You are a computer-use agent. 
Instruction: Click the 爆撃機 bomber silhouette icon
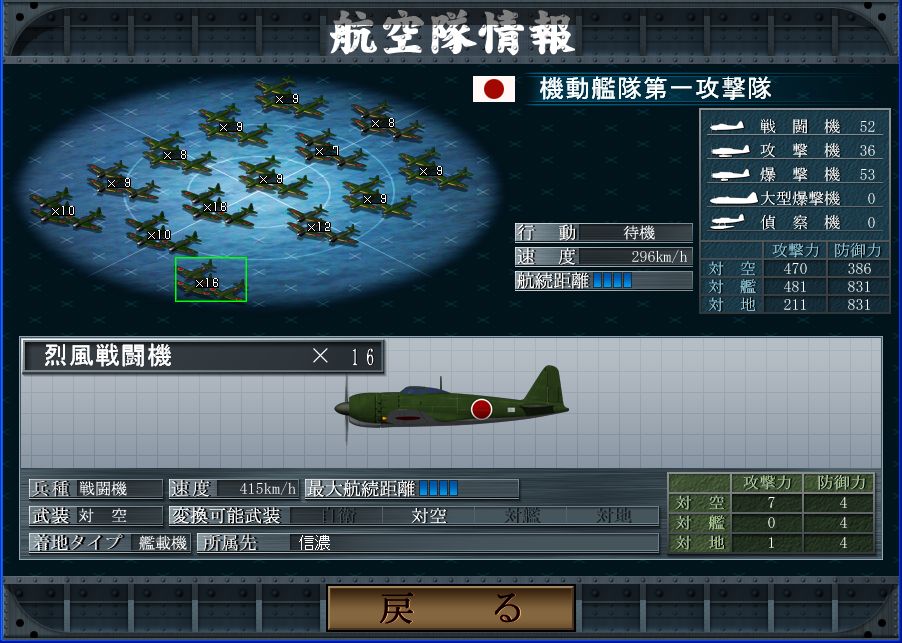point(730,174)
